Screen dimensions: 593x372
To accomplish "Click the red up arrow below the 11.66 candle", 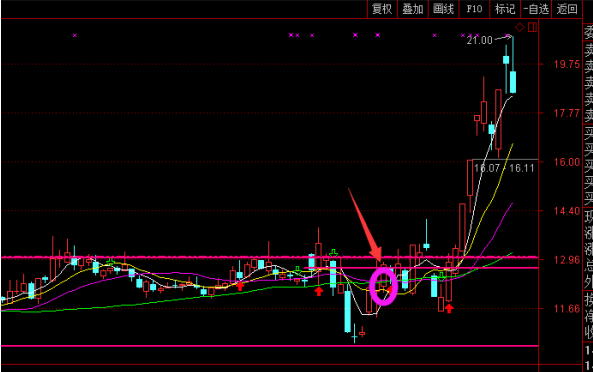I will [x=449, y=308].
